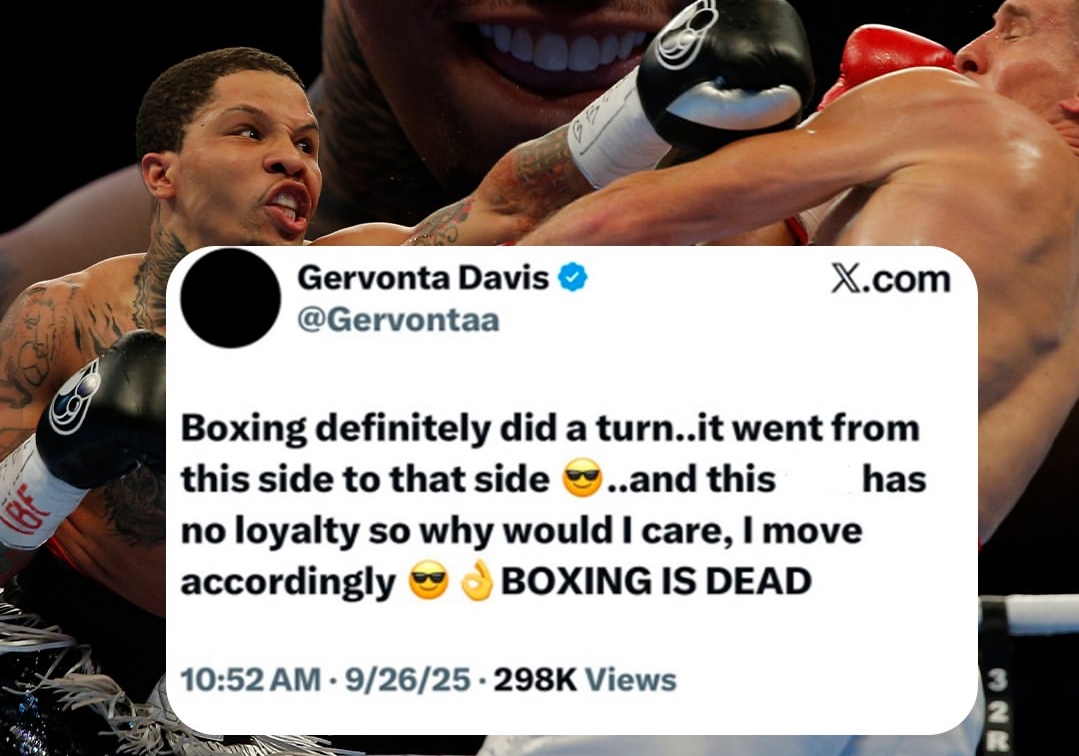The height and width of the screenshot is (756, 1079).
Task: Click the logo on the lower-left black glove
Action: 74,397
